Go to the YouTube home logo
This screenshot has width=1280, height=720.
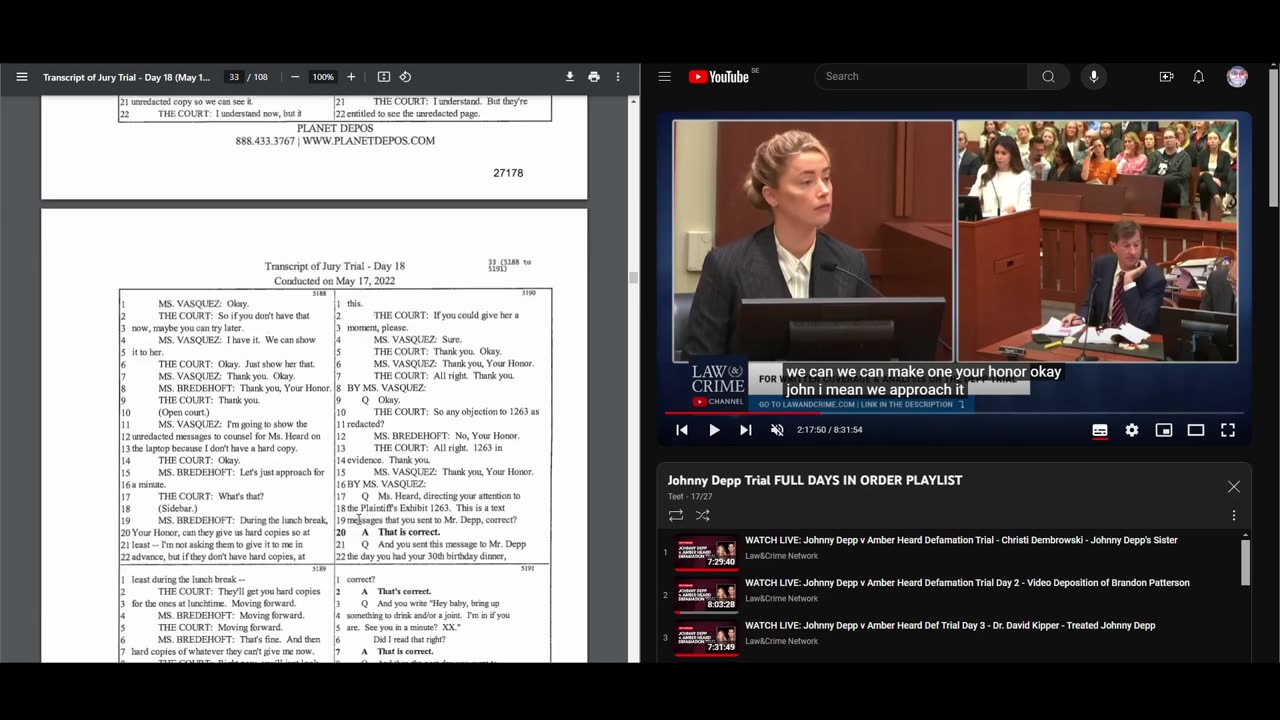[720, 77]
